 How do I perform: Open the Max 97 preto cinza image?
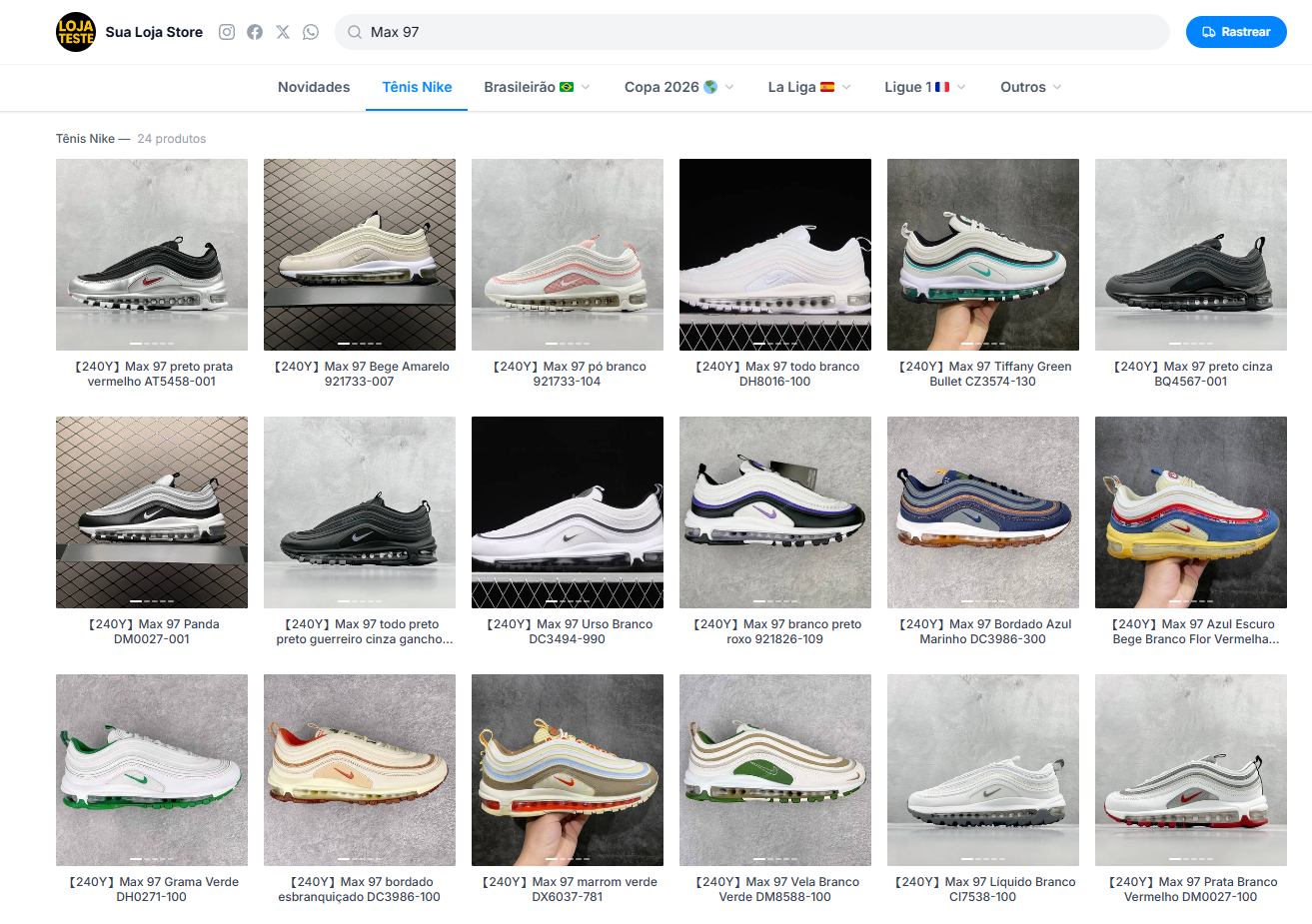click(1191, 255)
